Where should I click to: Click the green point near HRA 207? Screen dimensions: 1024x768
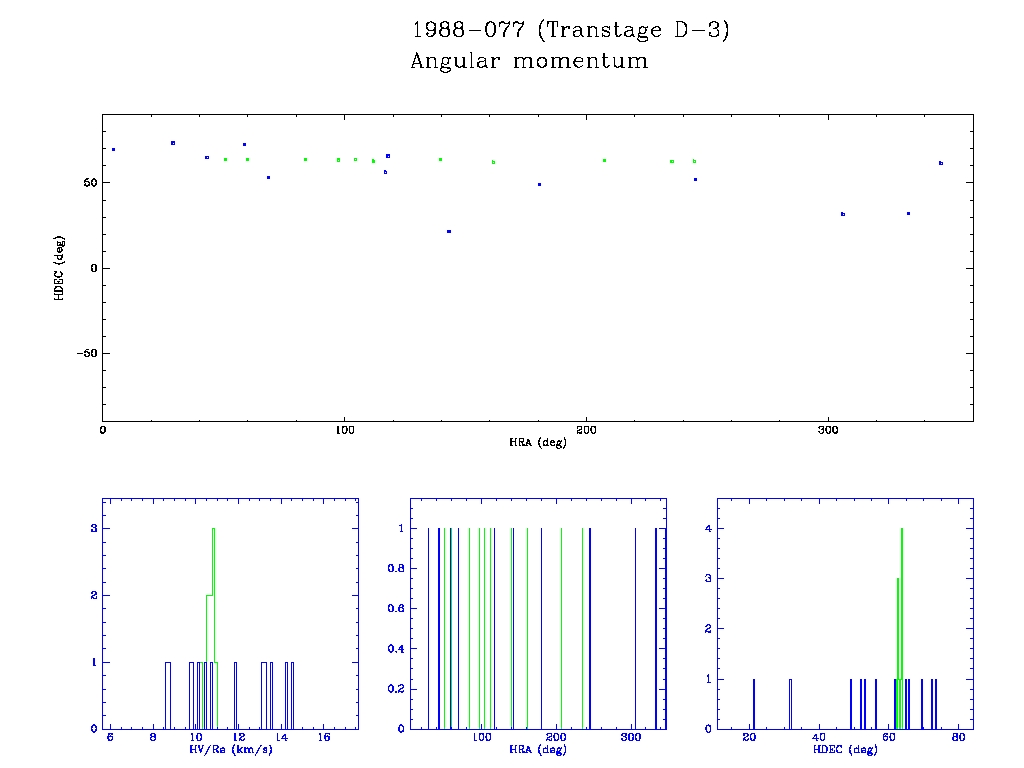604,160
